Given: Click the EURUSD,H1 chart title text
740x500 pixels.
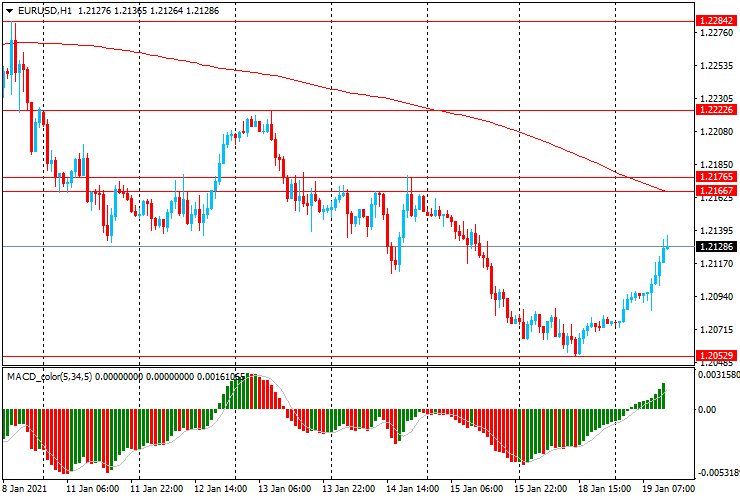Looking at the screenshot, I should (45, 10).
